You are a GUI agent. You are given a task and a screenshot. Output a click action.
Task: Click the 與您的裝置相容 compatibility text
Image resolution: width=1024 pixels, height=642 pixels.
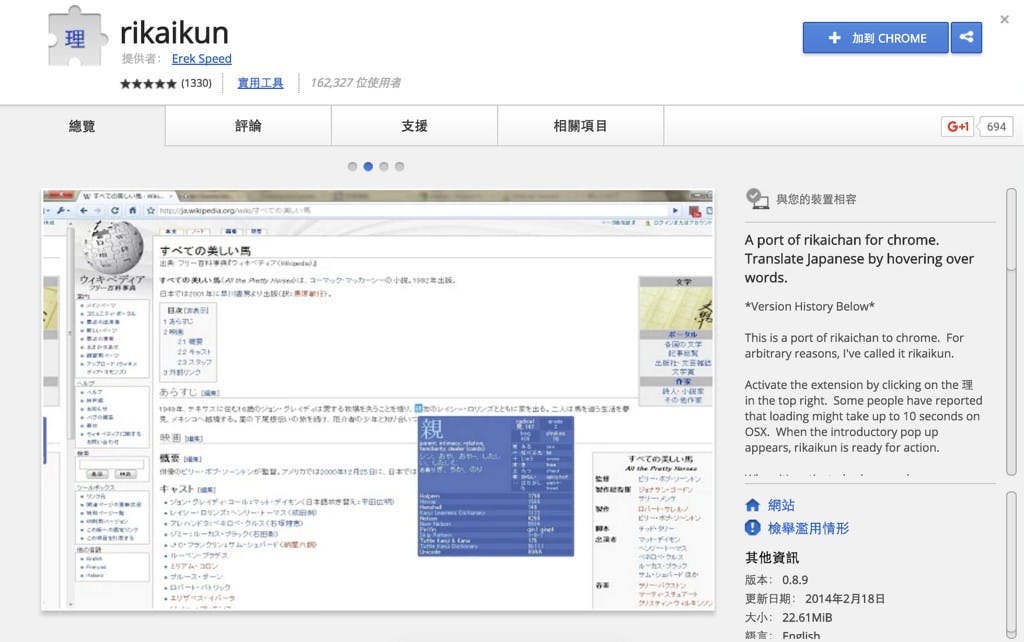(816, 199)
